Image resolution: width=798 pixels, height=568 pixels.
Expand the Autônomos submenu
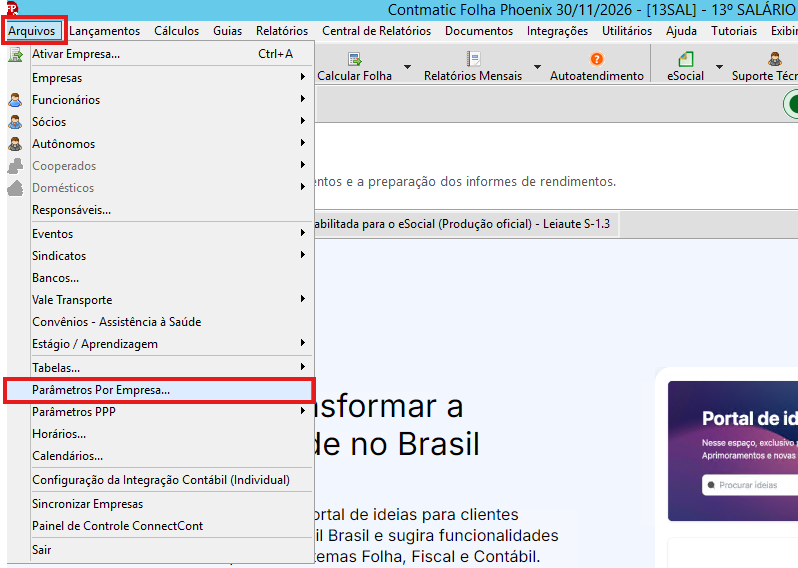(x=303, y=143)
